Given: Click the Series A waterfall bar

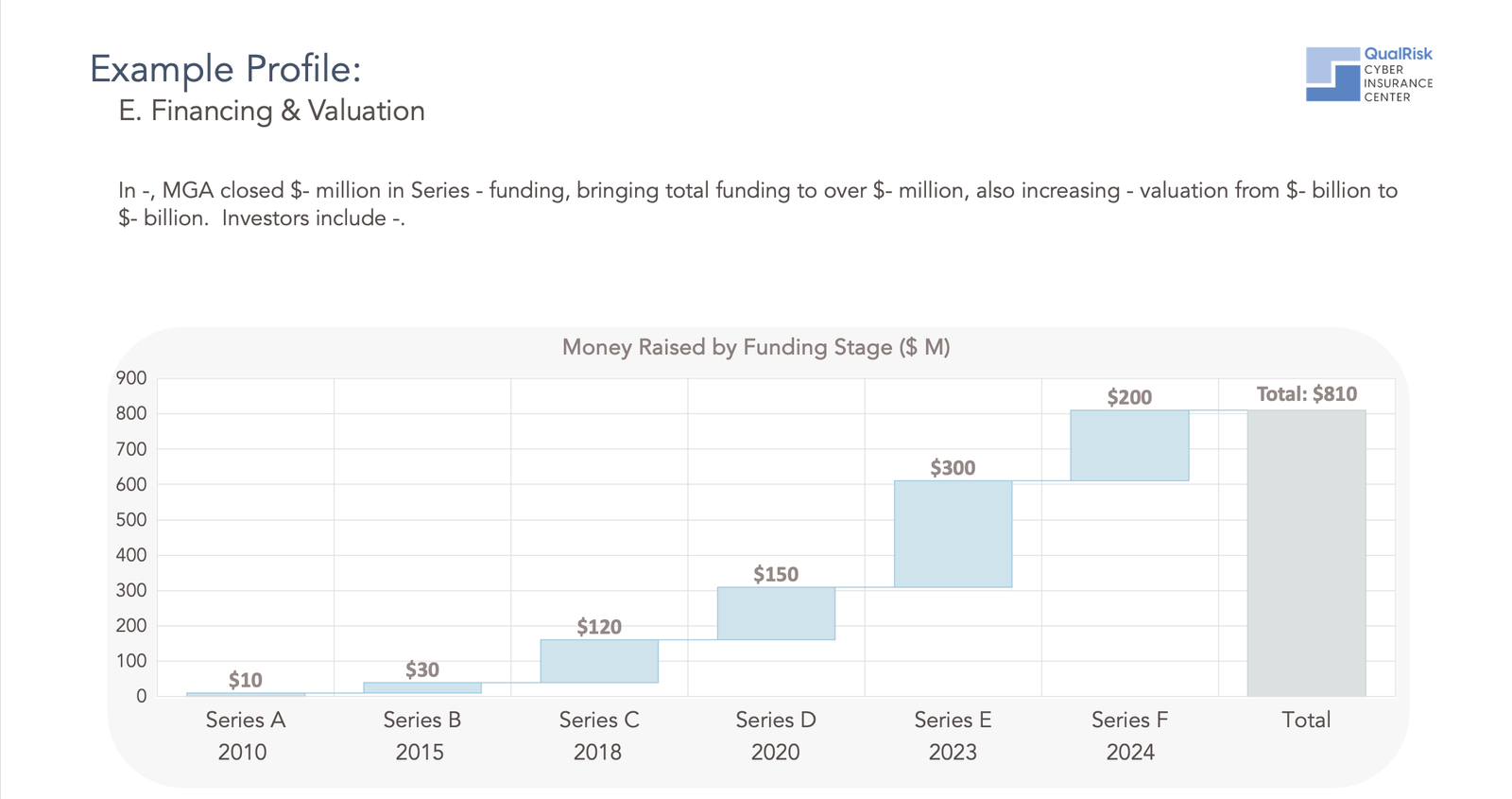Looking at the screenshot, I should (246, 694).
